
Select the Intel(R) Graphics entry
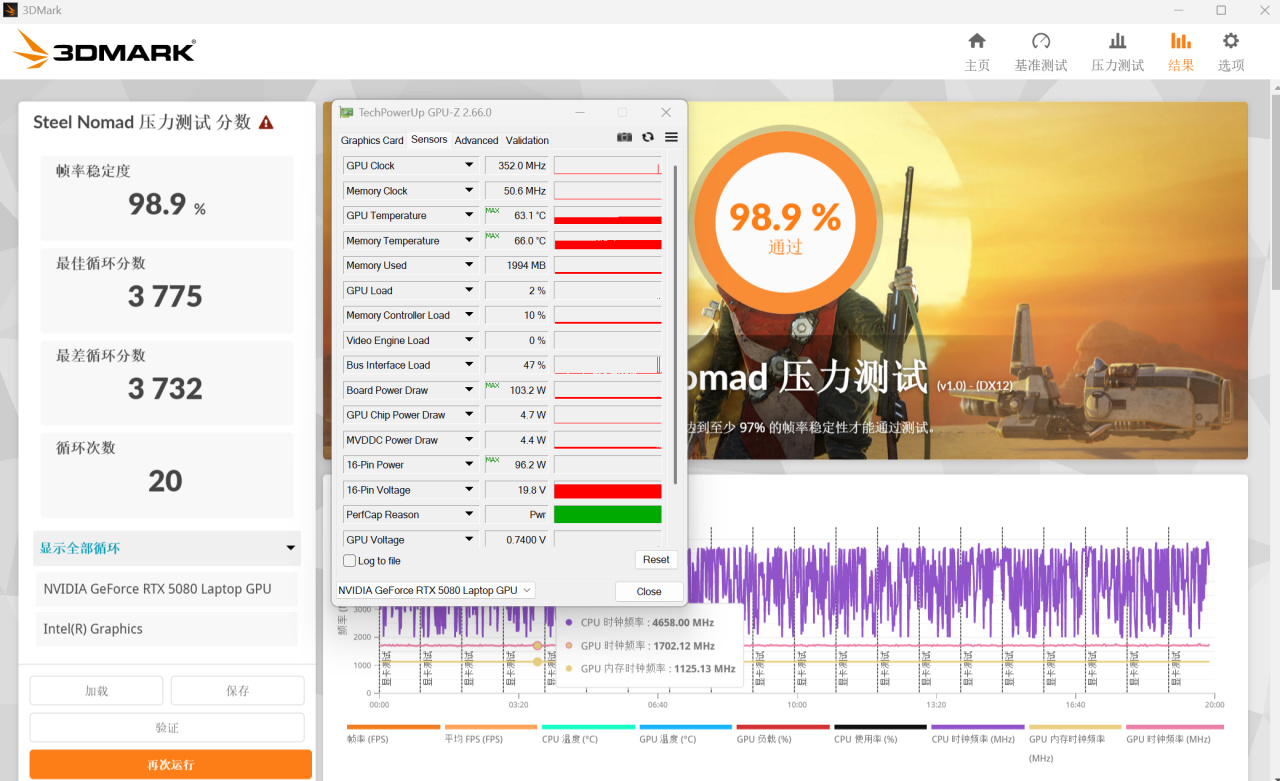click(x=166, y=629)
